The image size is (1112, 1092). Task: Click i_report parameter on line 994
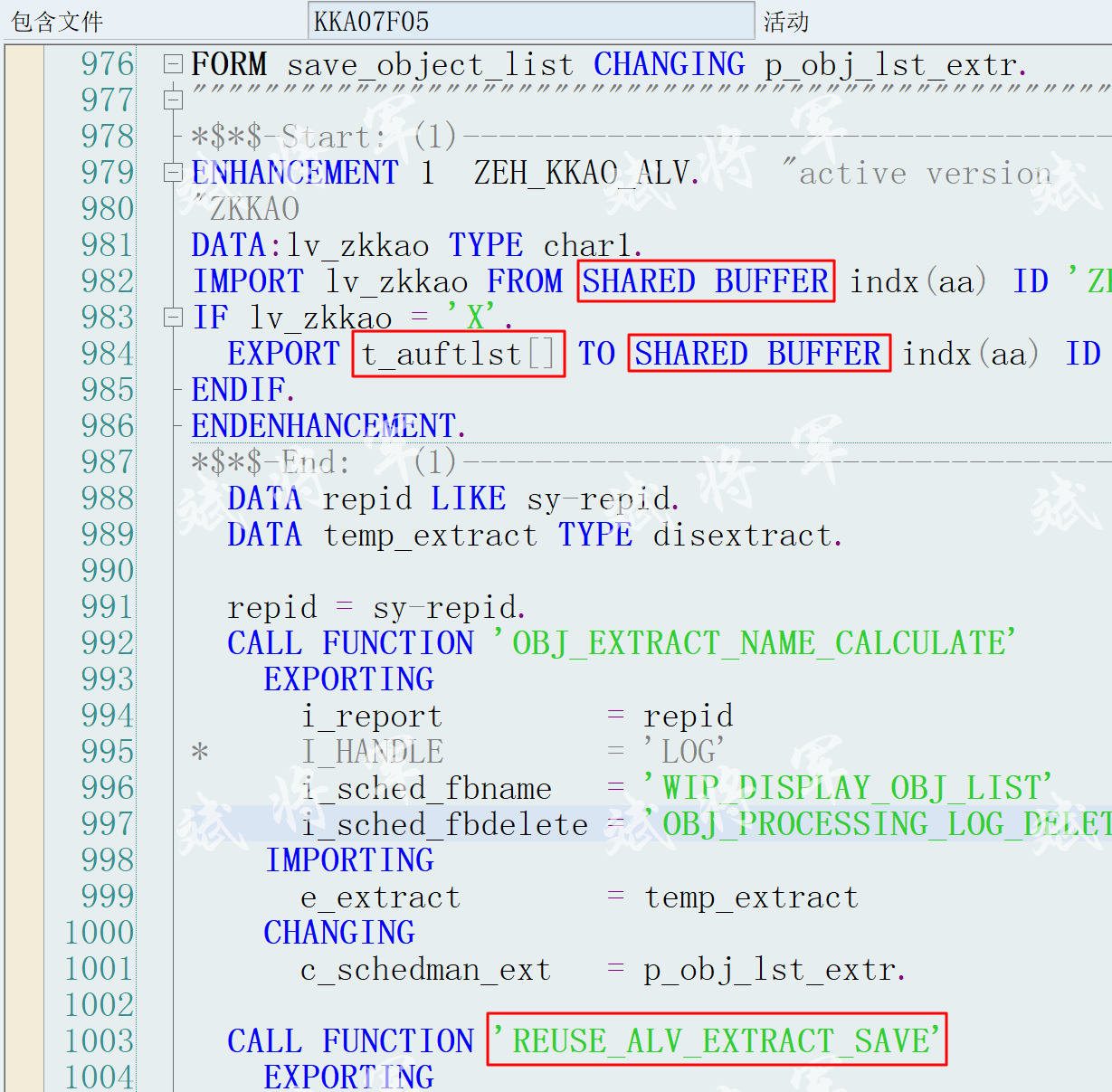(x=372, y=717)
